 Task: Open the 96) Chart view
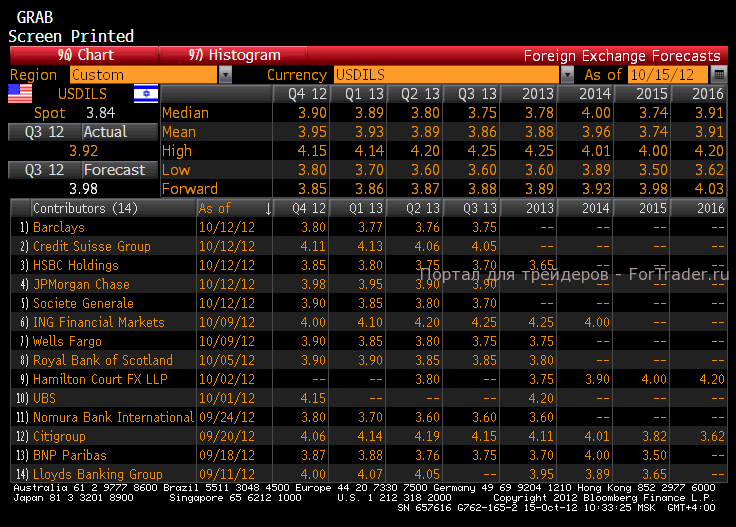(x=84, y=55)
